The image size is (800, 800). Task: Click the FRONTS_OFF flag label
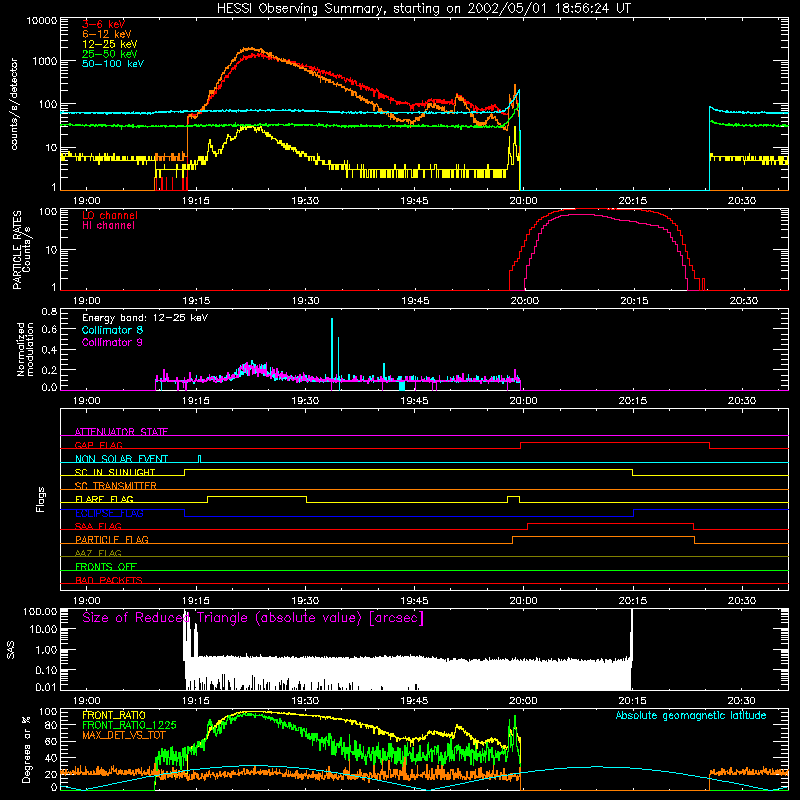click(106, 566)
